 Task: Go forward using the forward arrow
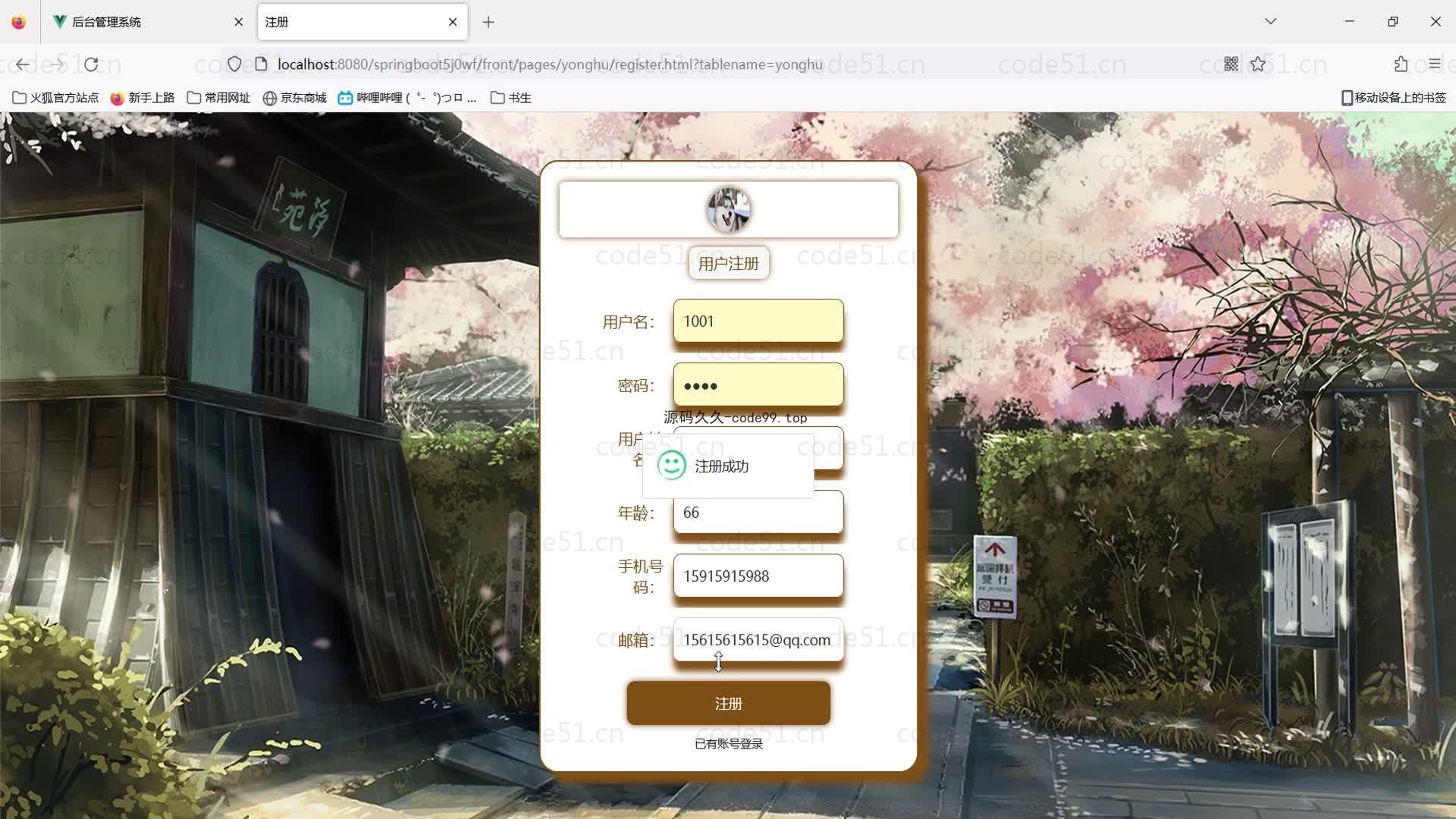click(57, 64)
